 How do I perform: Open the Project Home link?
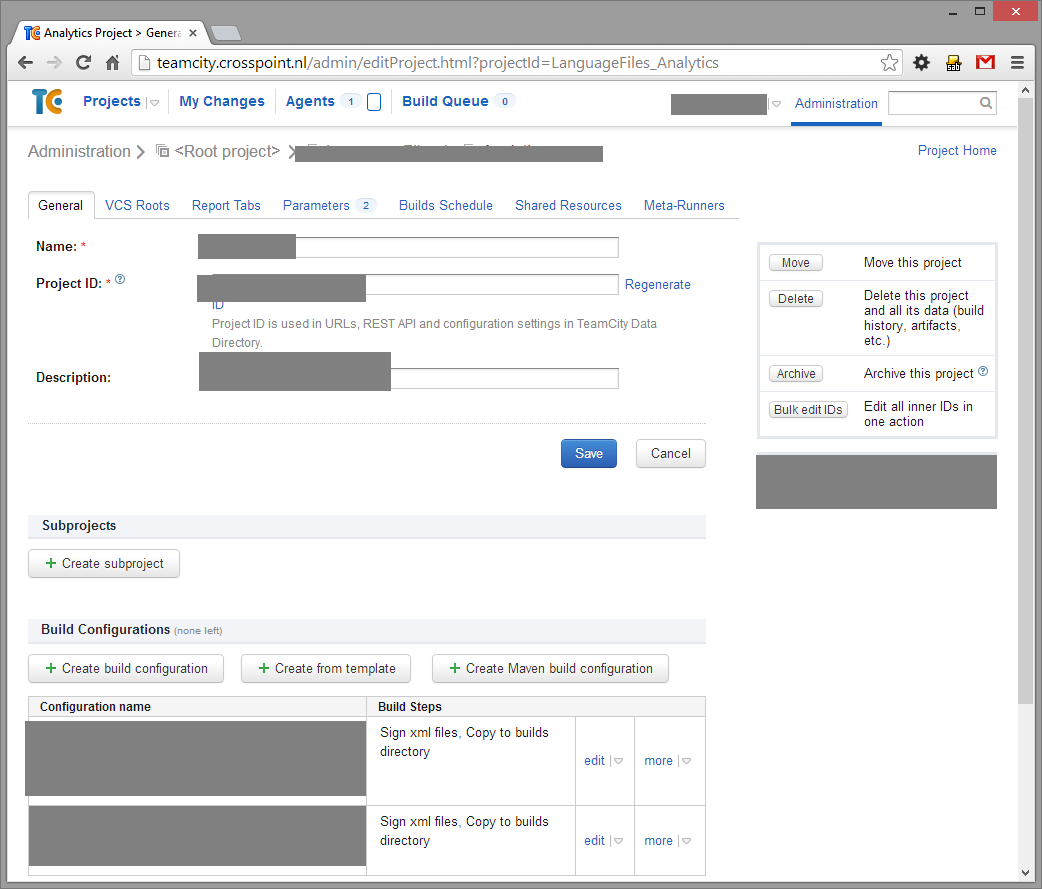957,150
